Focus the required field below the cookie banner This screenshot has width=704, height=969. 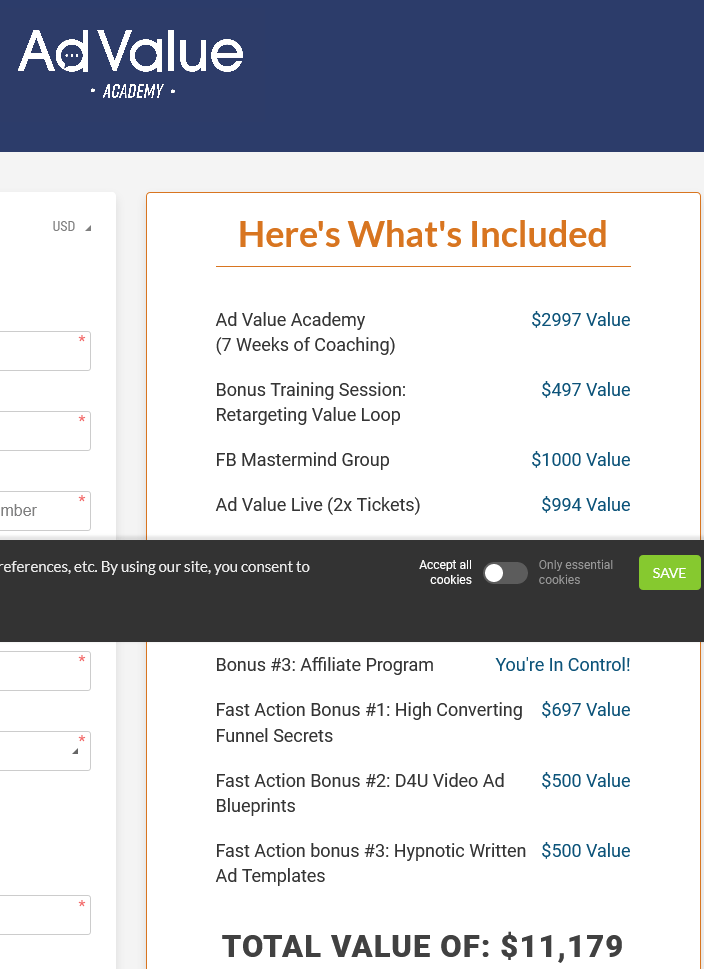pyautogui.click(x=45, y=671)
